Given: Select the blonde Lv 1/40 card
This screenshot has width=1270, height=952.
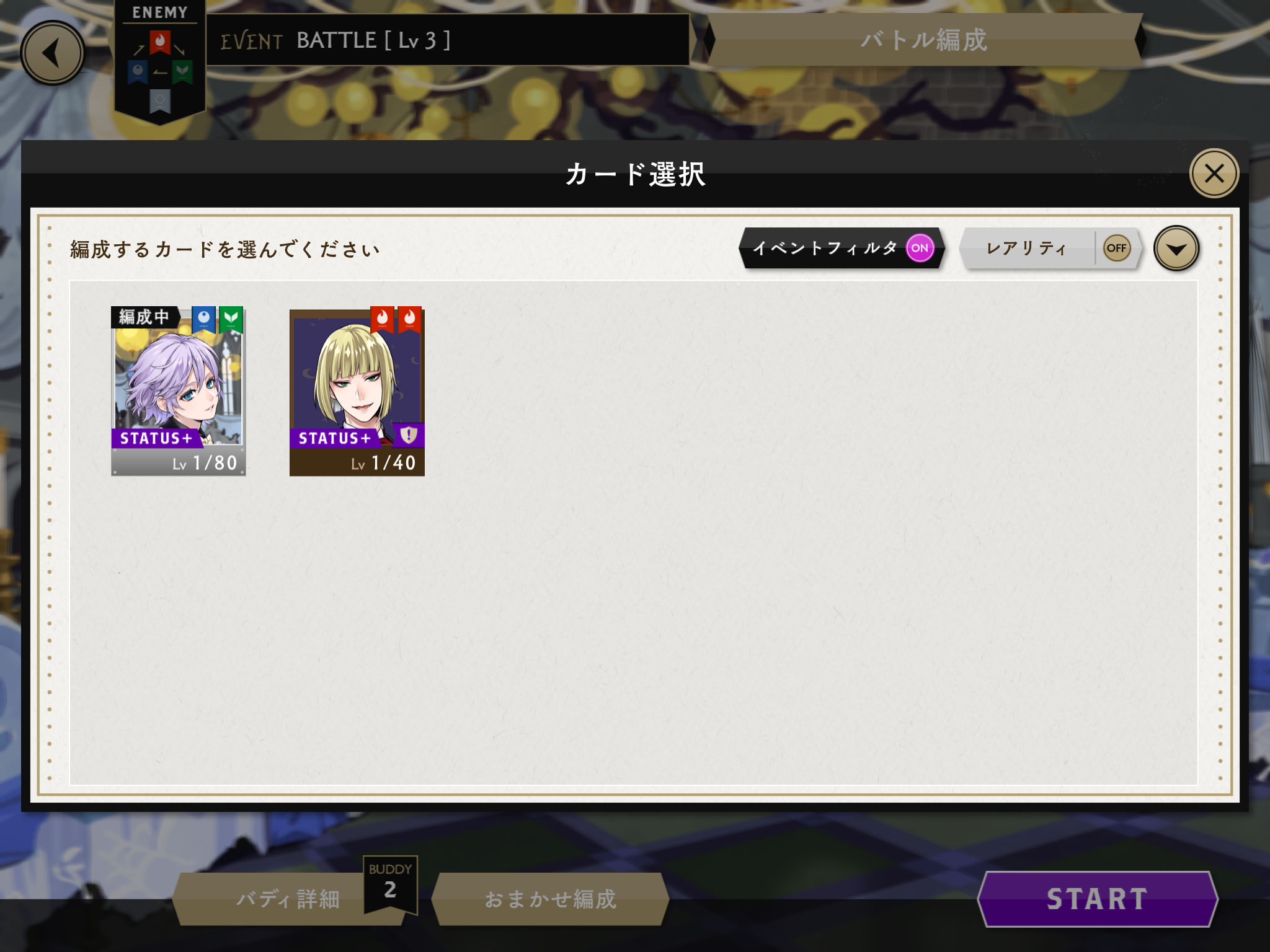Looking at the screenshot, I should coord(357,391).
